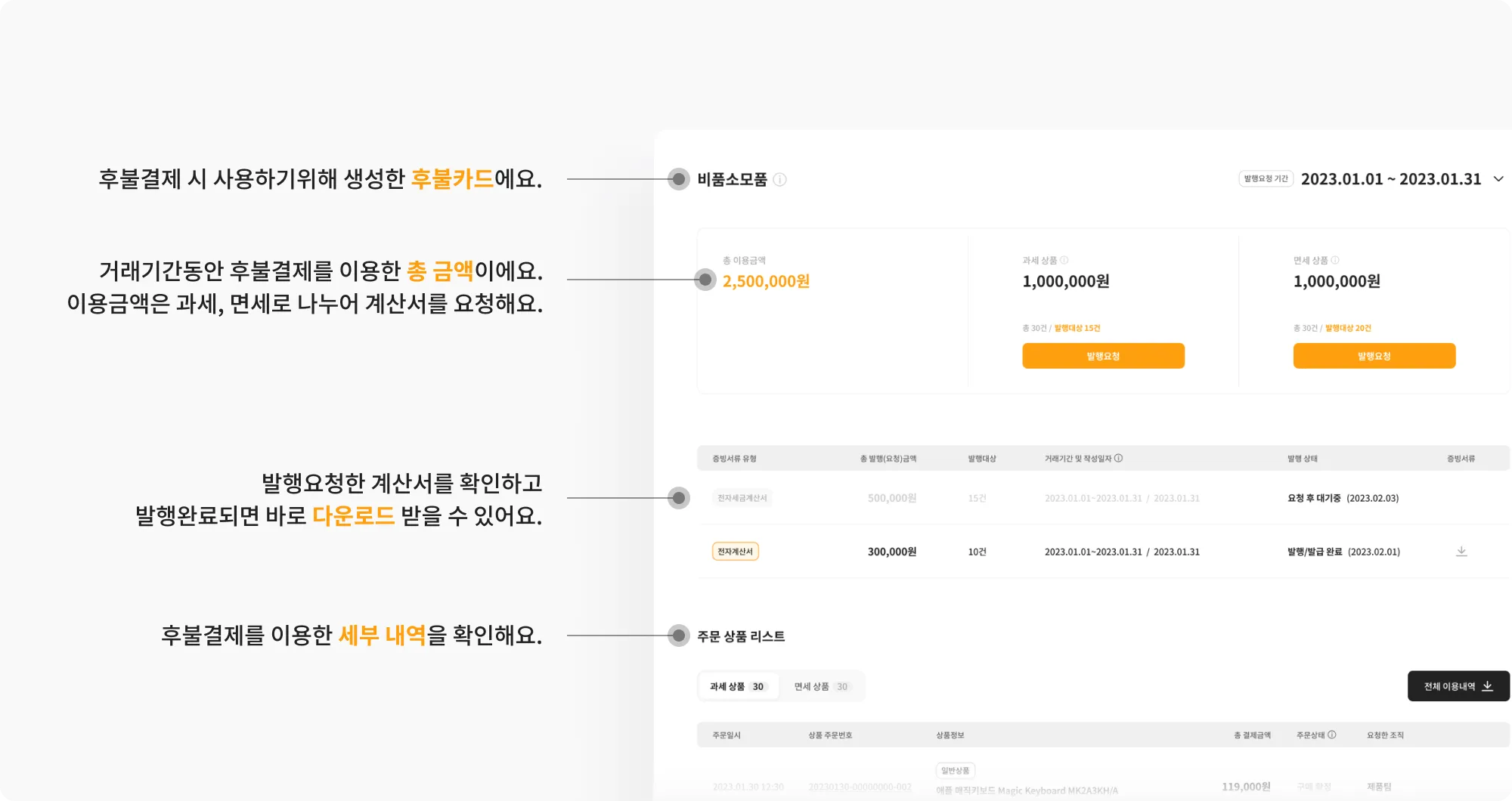Click the 일반상품 tag in order list
Image resolution: width=1512 pixels, height=801 pixels.
[x=955, y=771]
